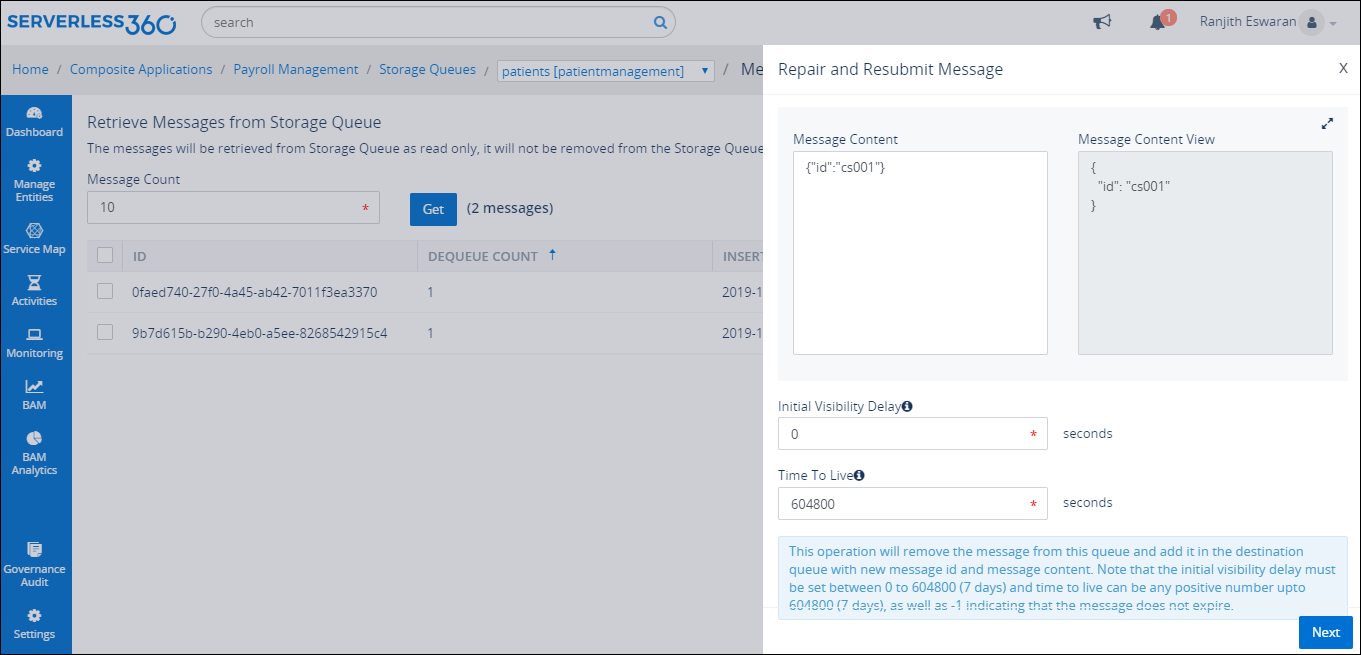The image size is (1361, 655).
Task: Check message starting with 0faed740
Action: (x=104, y=291)
